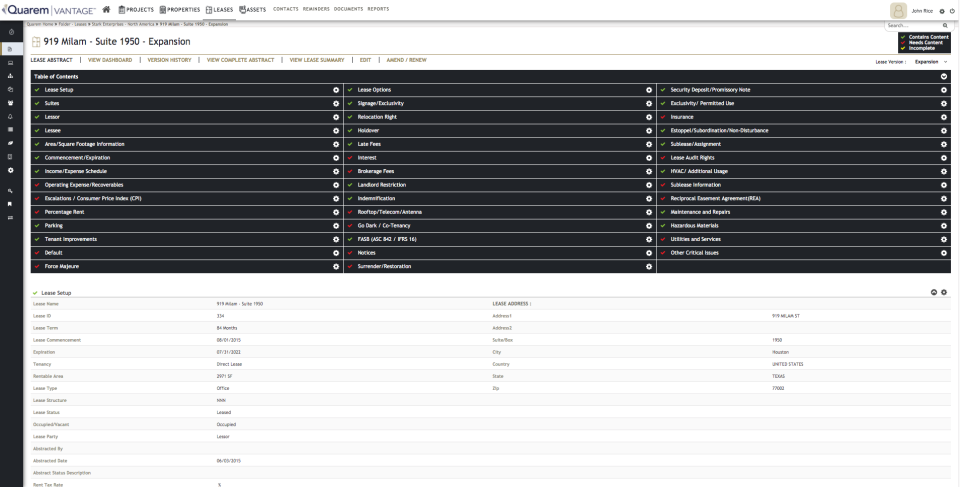Click 'Quarem Home' breadcrumb
This screenshot has width=960, height=487.
pyautogui.click(x=40, y=24)
